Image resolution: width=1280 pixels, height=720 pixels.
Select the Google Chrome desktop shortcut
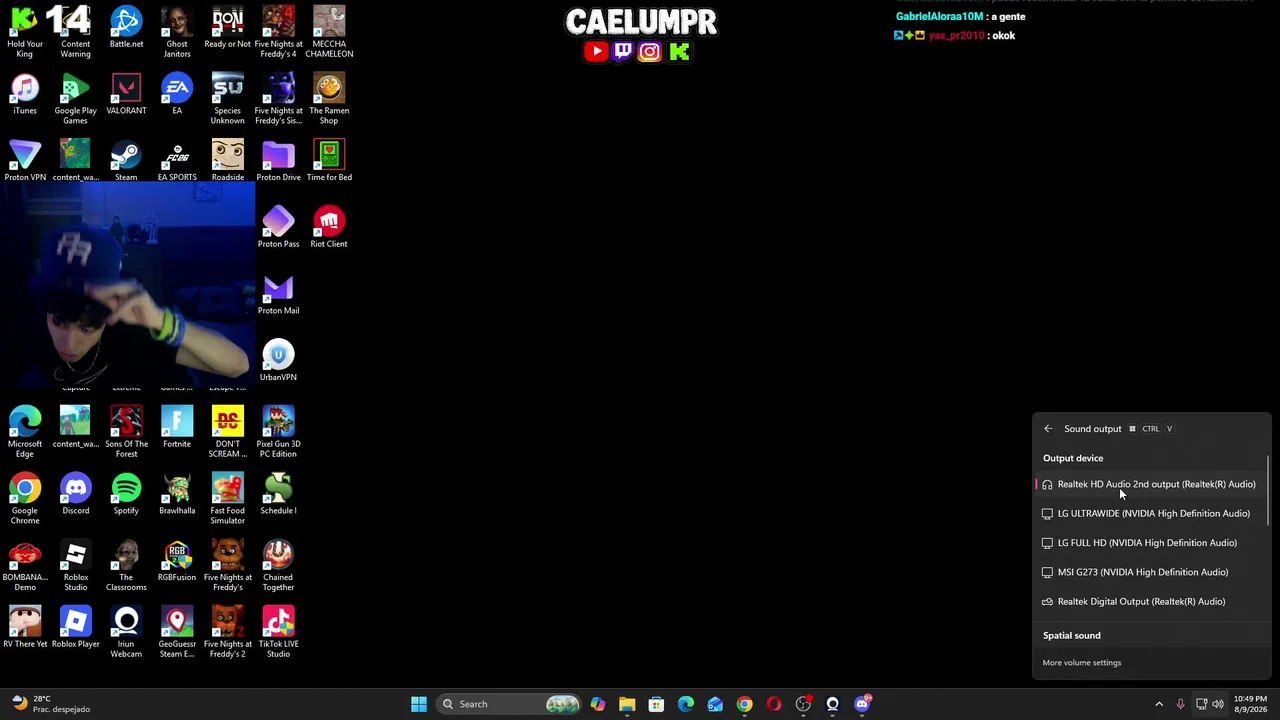coord(25,497)
